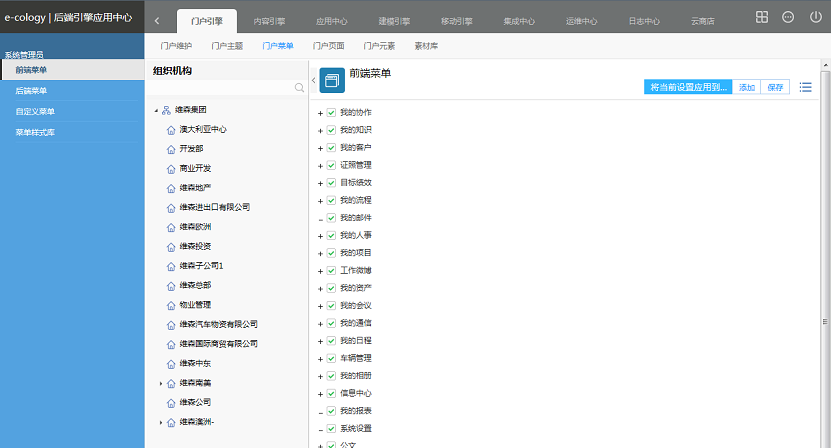This screenshot has width=831, height=448.
Task: Collapse the organization panel with the left chevron
Action: point(313,80)
